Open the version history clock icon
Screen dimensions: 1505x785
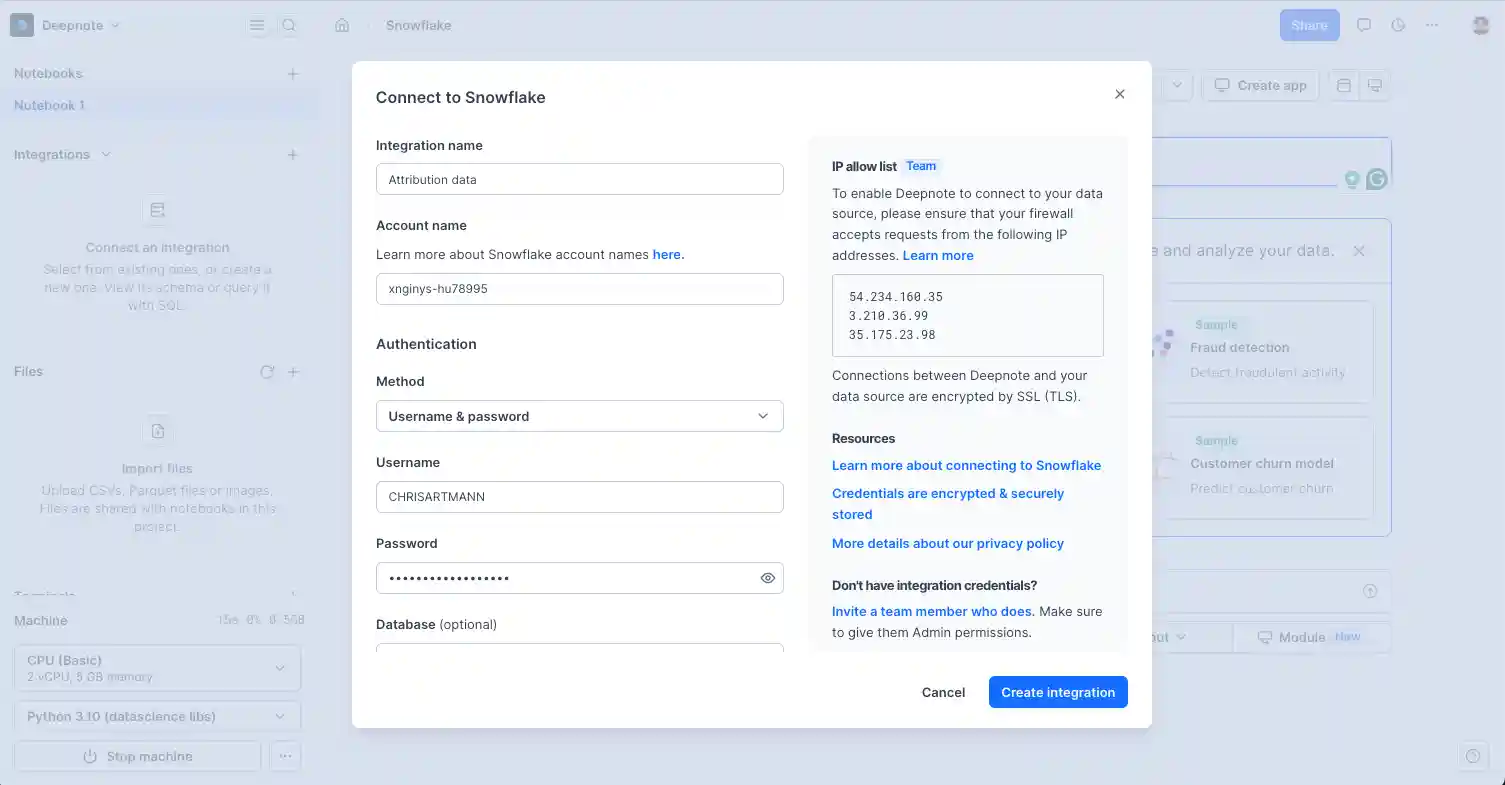[1397, 25]
